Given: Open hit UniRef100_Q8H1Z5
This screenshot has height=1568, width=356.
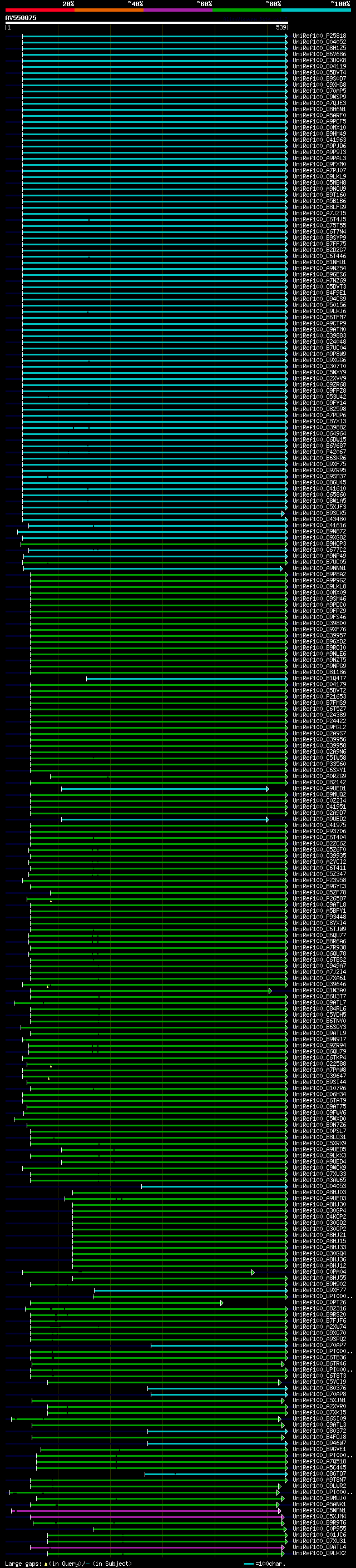Looking at the screenshot, I should [x=319, y=49].
